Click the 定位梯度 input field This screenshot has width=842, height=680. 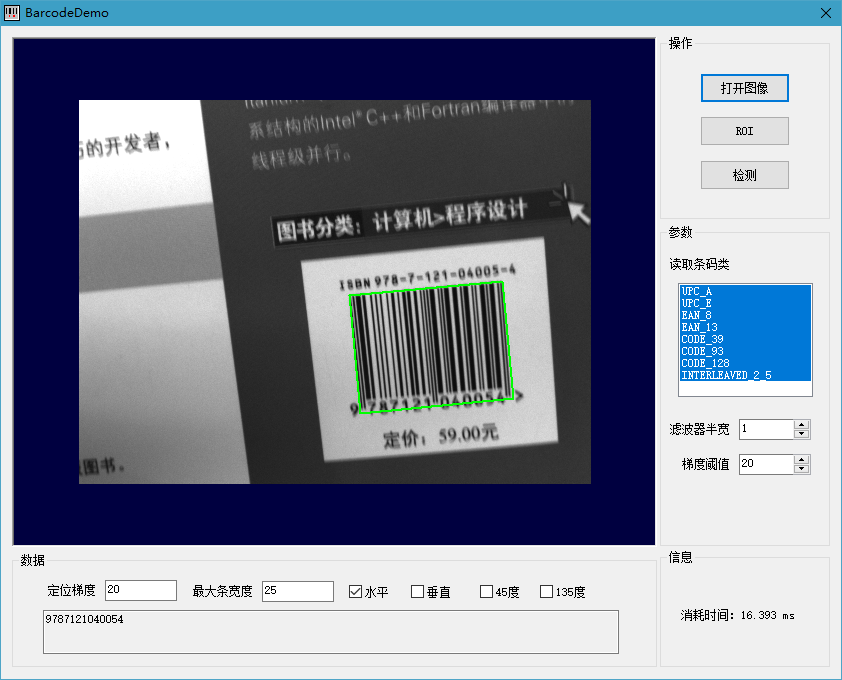141,590
